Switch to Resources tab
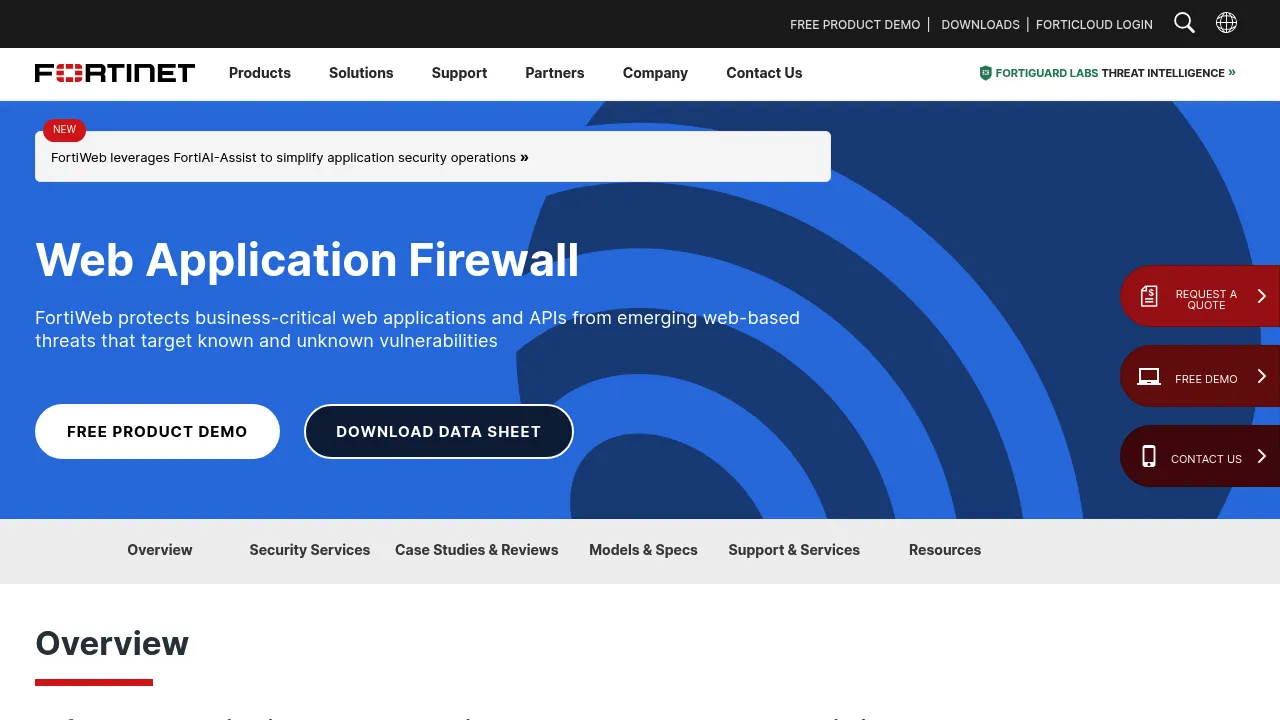This screenshot has width=1280, height=720. coord(945,550)
